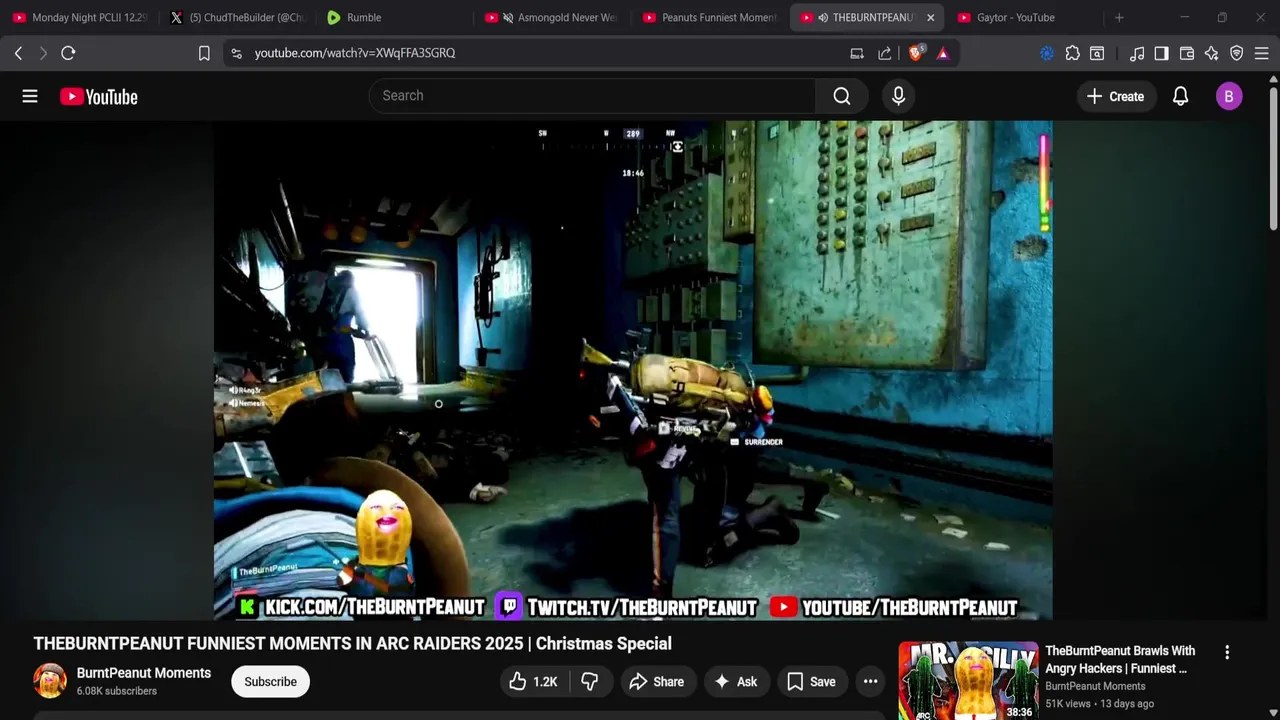Click the YouTube logo
Viewport: 1280px width, 720px height.
(x=98, y=96)
